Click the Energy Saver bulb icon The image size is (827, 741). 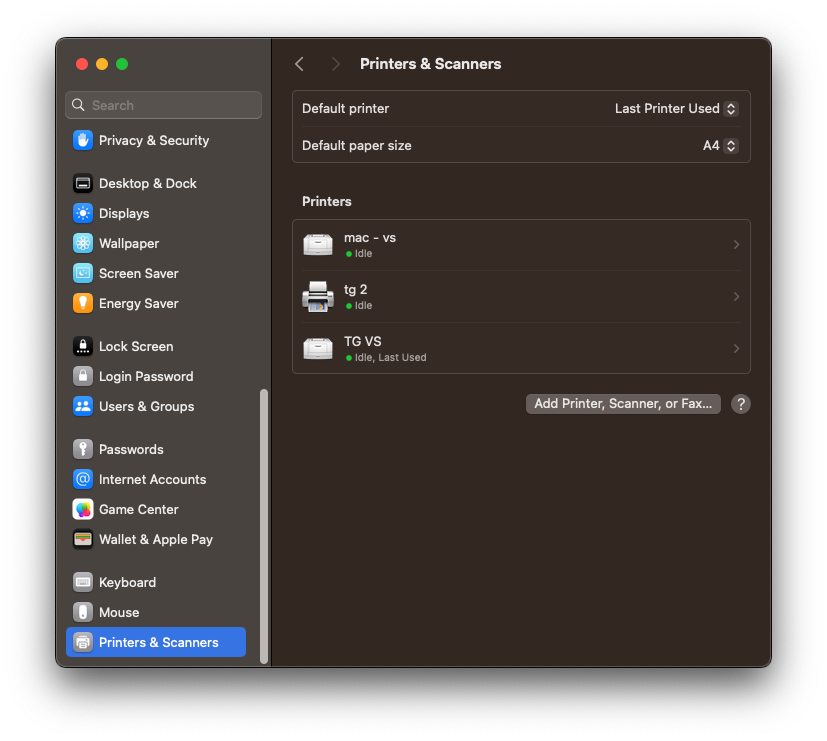pyautogui.click(x=83, y=303)
